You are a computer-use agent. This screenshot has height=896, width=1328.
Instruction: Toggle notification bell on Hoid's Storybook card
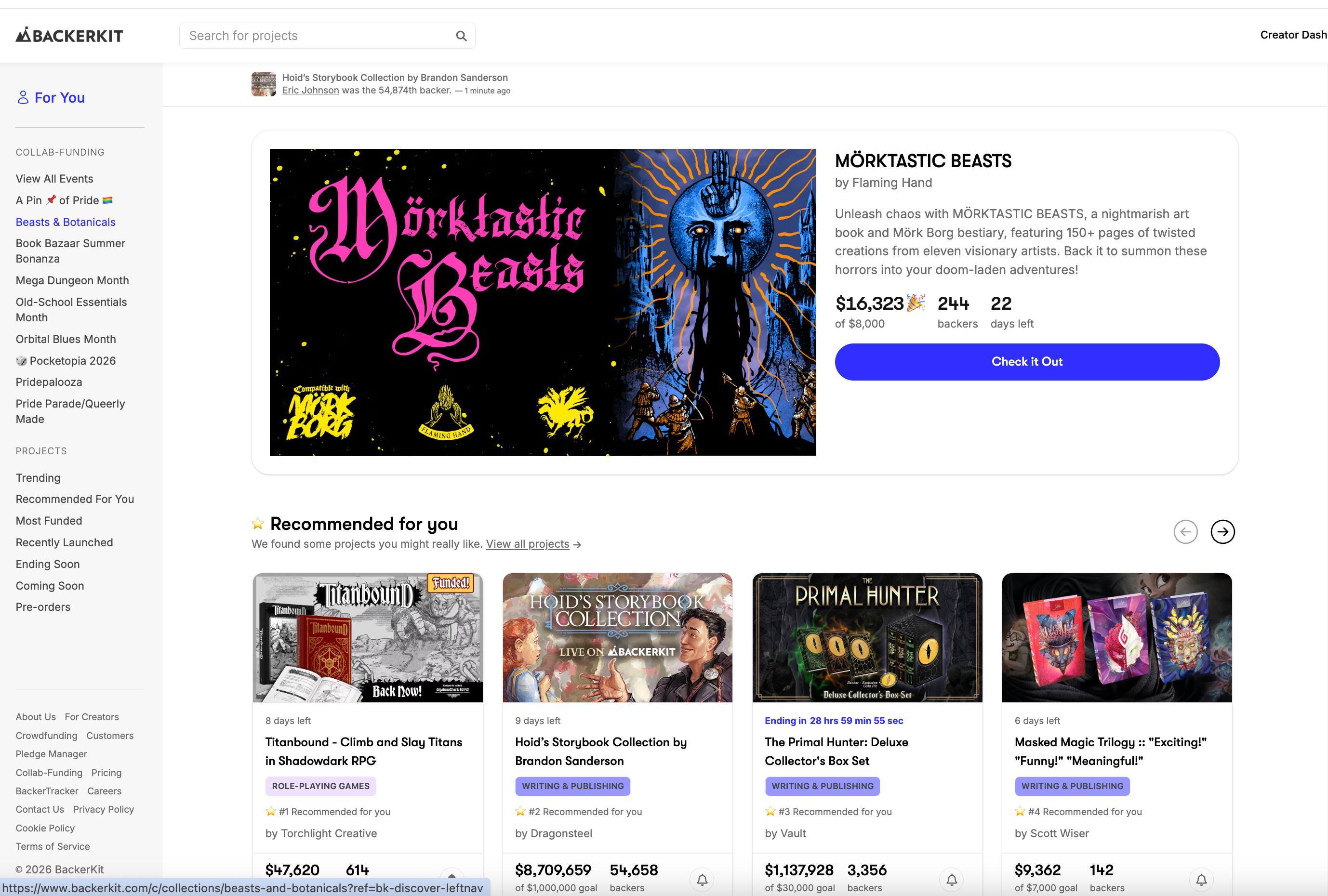[x=702, y=880]
